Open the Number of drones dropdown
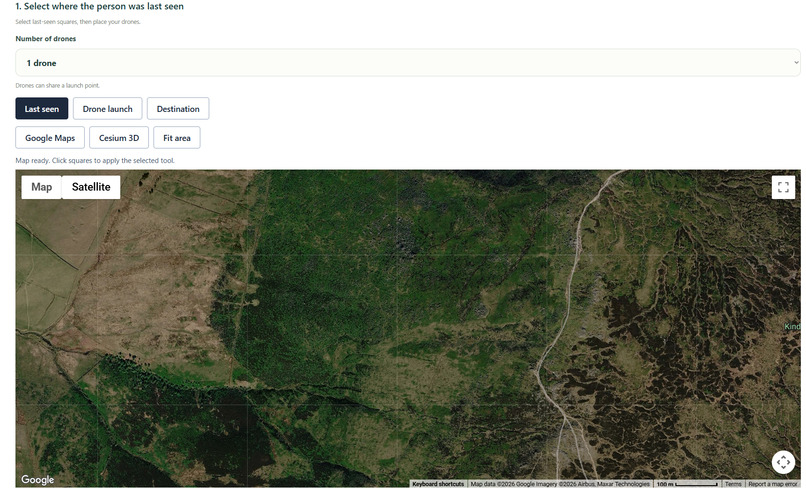The width and height of the screenshot is (806, 488). pyautogui.click(x=408, y=63)
